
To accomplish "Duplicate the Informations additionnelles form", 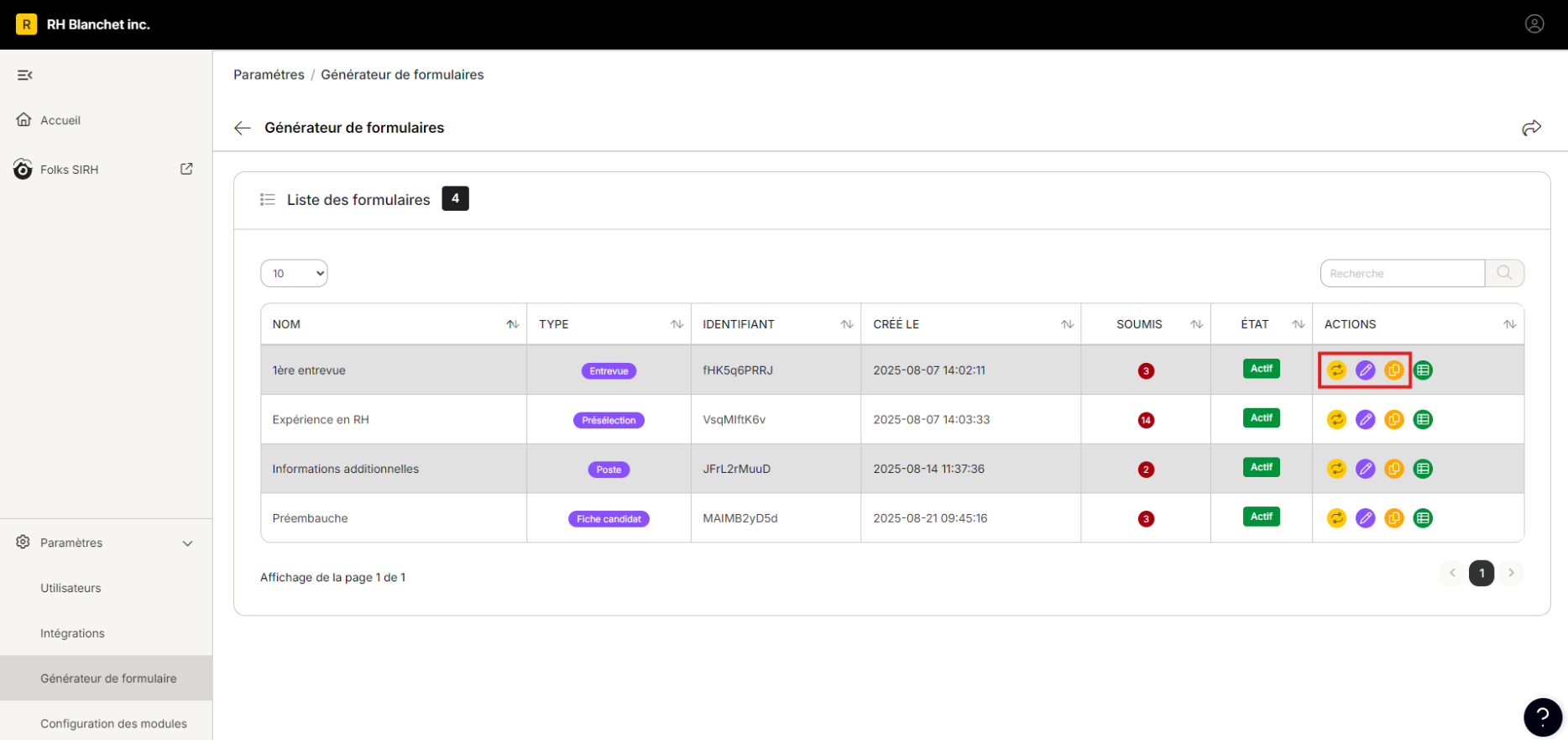I will click(x=1394, y=469).
